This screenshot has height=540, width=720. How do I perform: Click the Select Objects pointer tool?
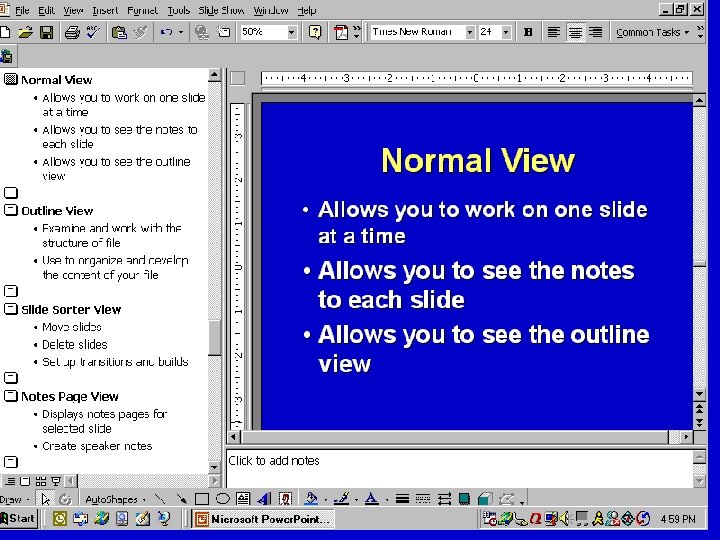tap(45, 499)
